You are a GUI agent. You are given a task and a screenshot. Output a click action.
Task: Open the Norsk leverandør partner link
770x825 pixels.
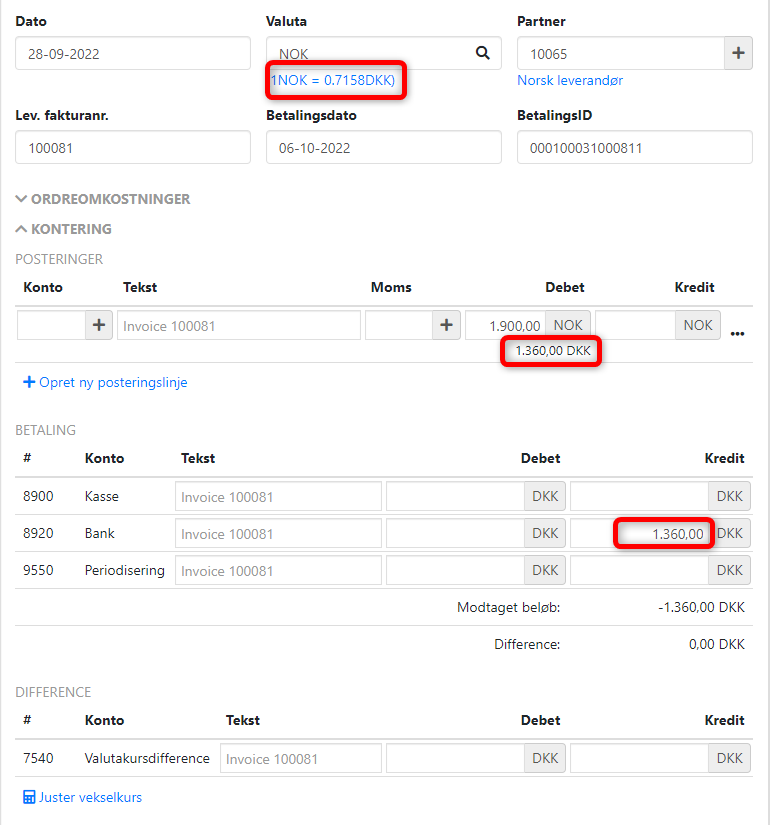[570, 80]
